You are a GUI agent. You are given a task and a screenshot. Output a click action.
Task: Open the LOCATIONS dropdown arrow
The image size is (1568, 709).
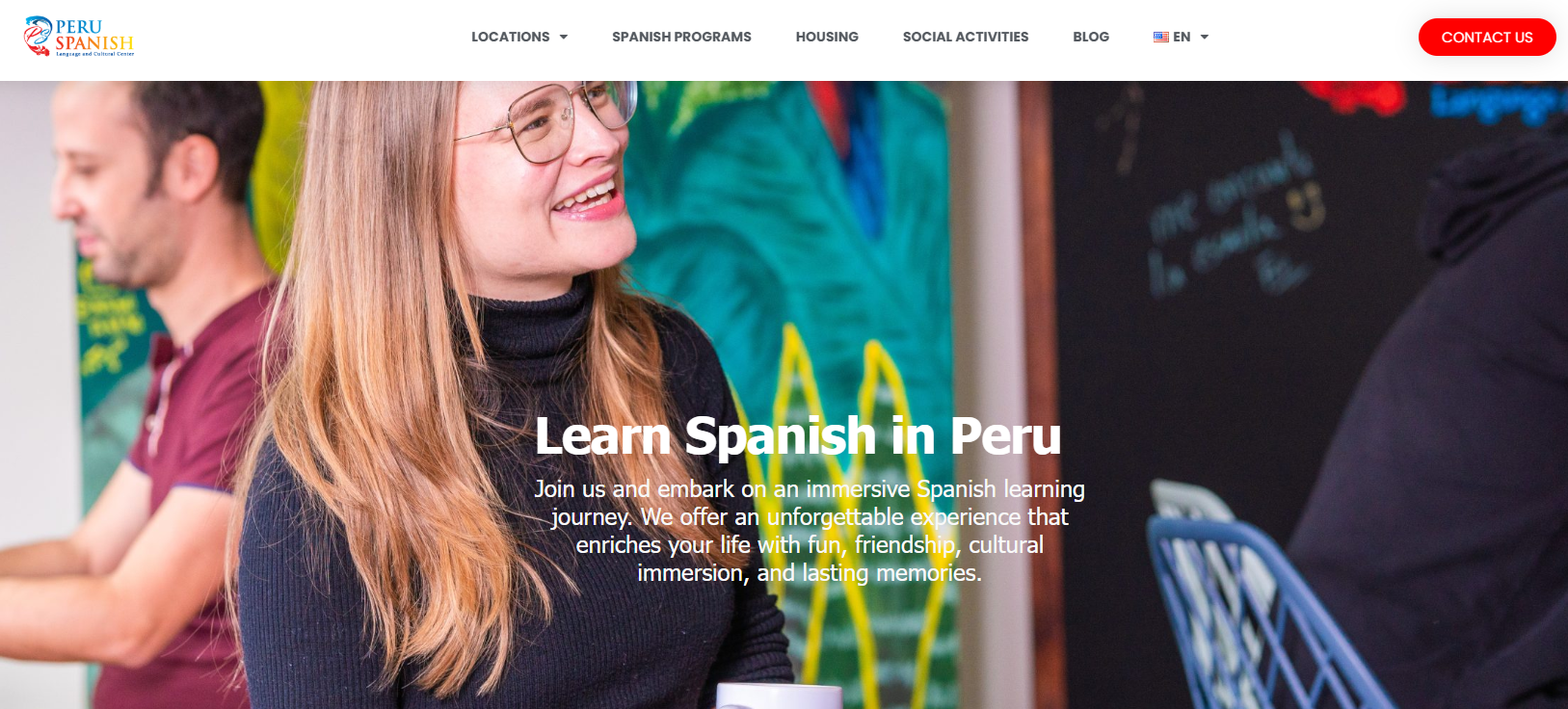(x=564, y=37)
